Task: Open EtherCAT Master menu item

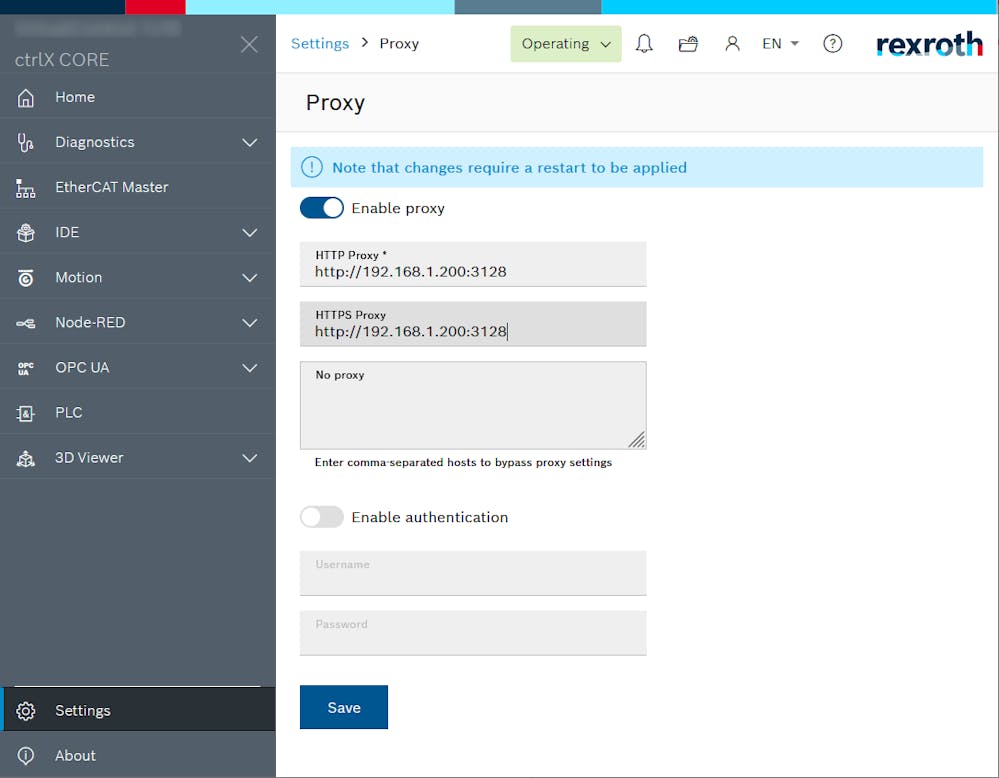Action: click(x=138, y=187)
